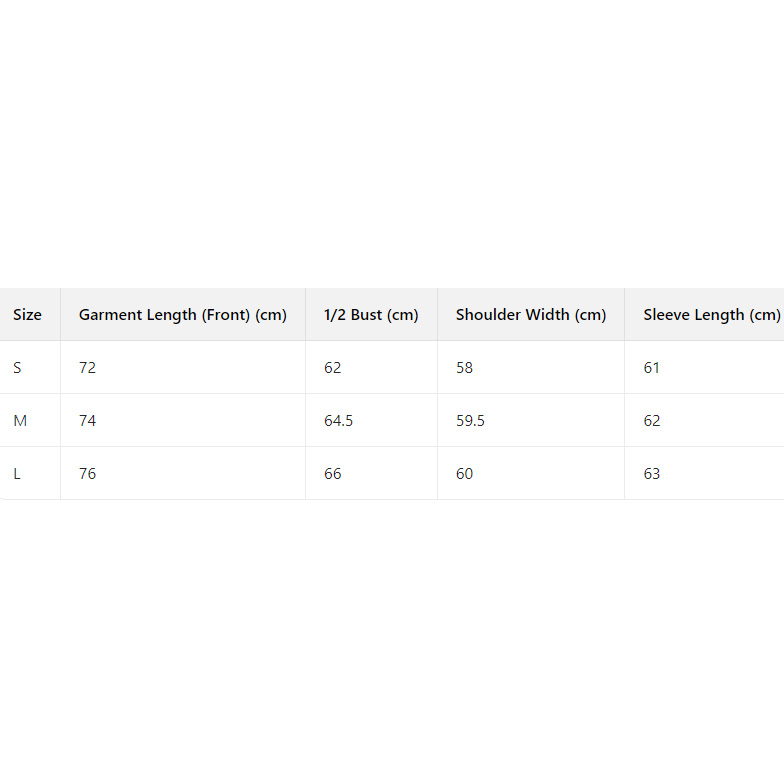784x784 pixels.
Task: Click garment length value 74 for size M
Action: tap(88, 421)
